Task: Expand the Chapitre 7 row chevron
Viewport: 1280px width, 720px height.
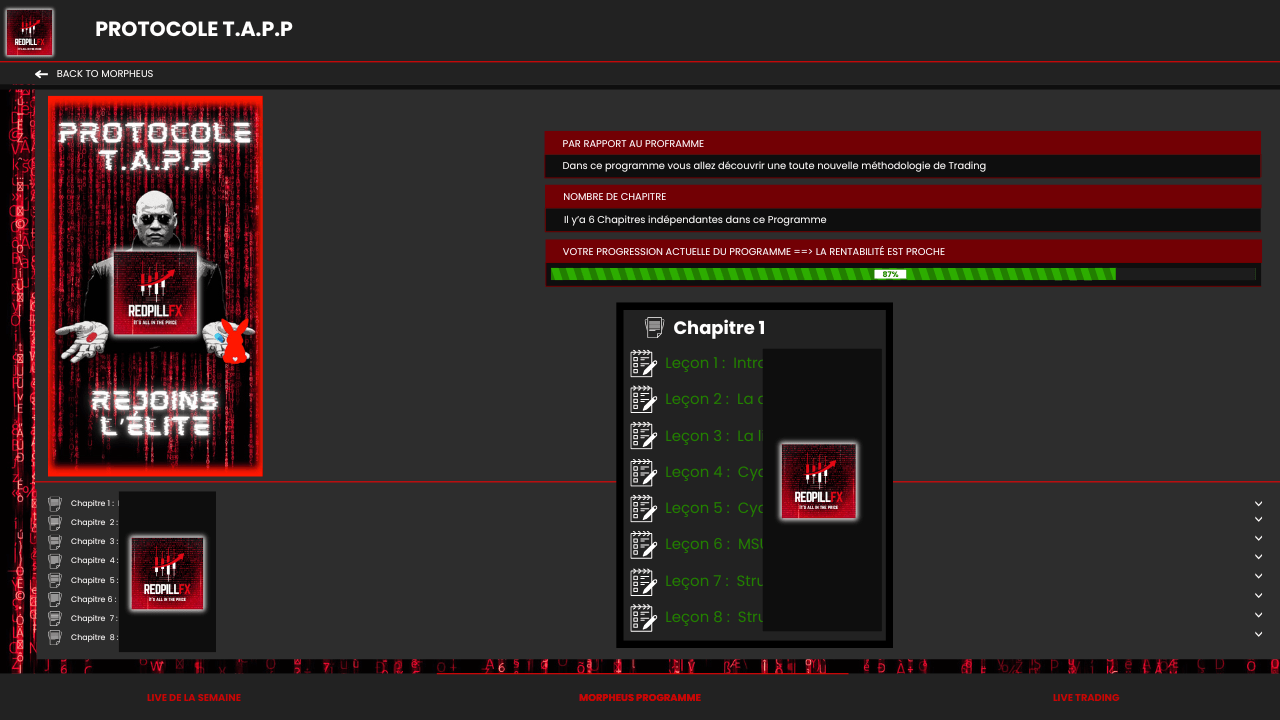Action: pos(1259,615)
